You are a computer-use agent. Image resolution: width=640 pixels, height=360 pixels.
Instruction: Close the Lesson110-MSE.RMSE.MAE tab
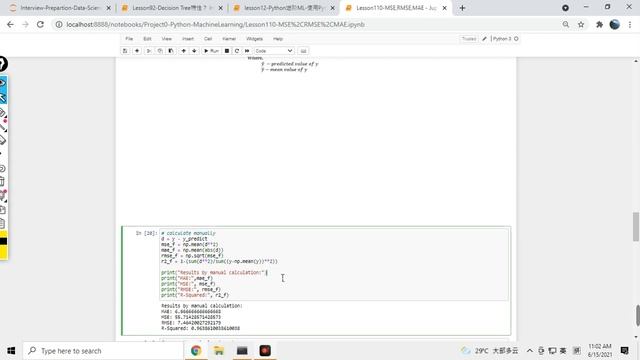click(x=444, y=8)
